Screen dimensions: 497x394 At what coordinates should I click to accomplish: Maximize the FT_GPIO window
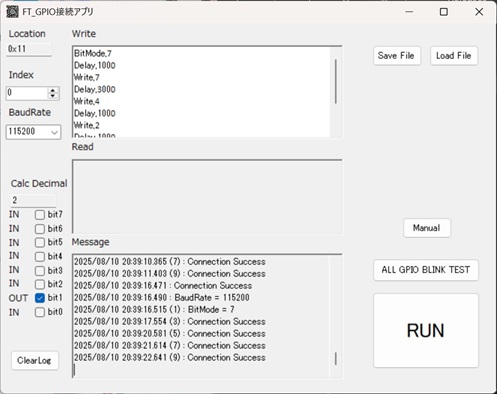click(x=444, y=12)
